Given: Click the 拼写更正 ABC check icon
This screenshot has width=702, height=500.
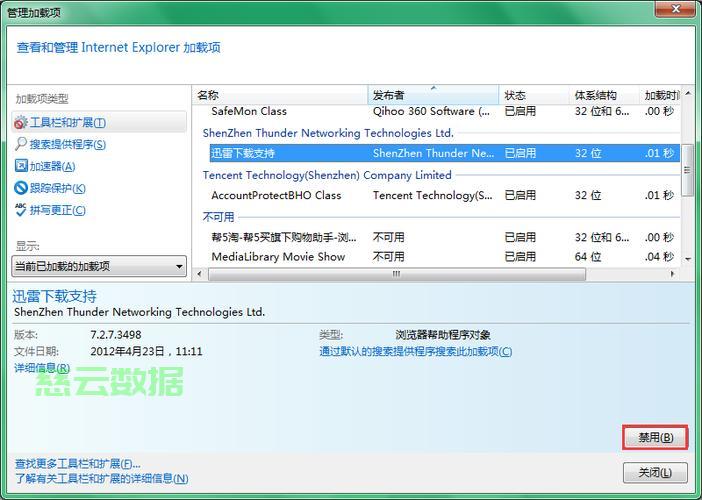Looking at the screenshot, I should click(21, 209).
